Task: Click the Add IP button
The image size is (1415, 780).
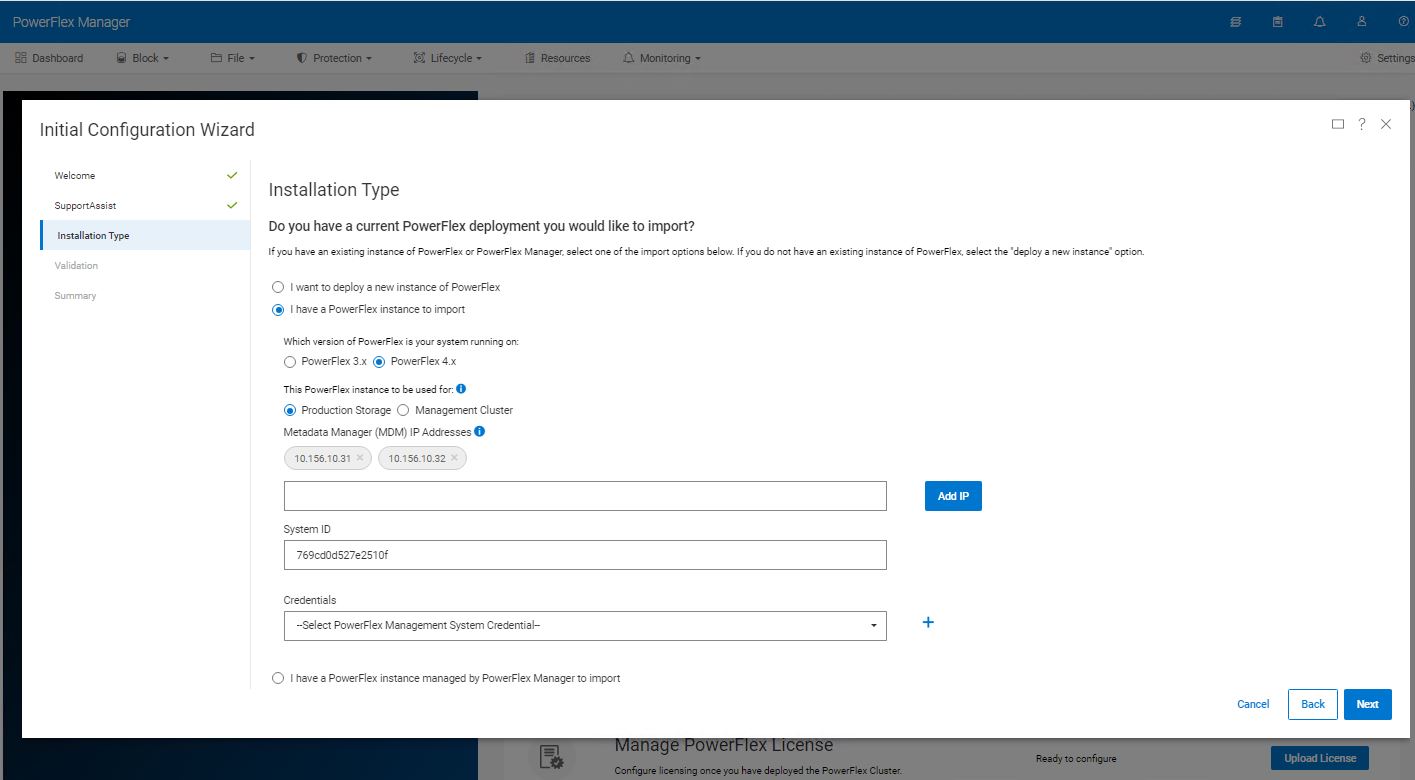Action: [x=952, y=495]
